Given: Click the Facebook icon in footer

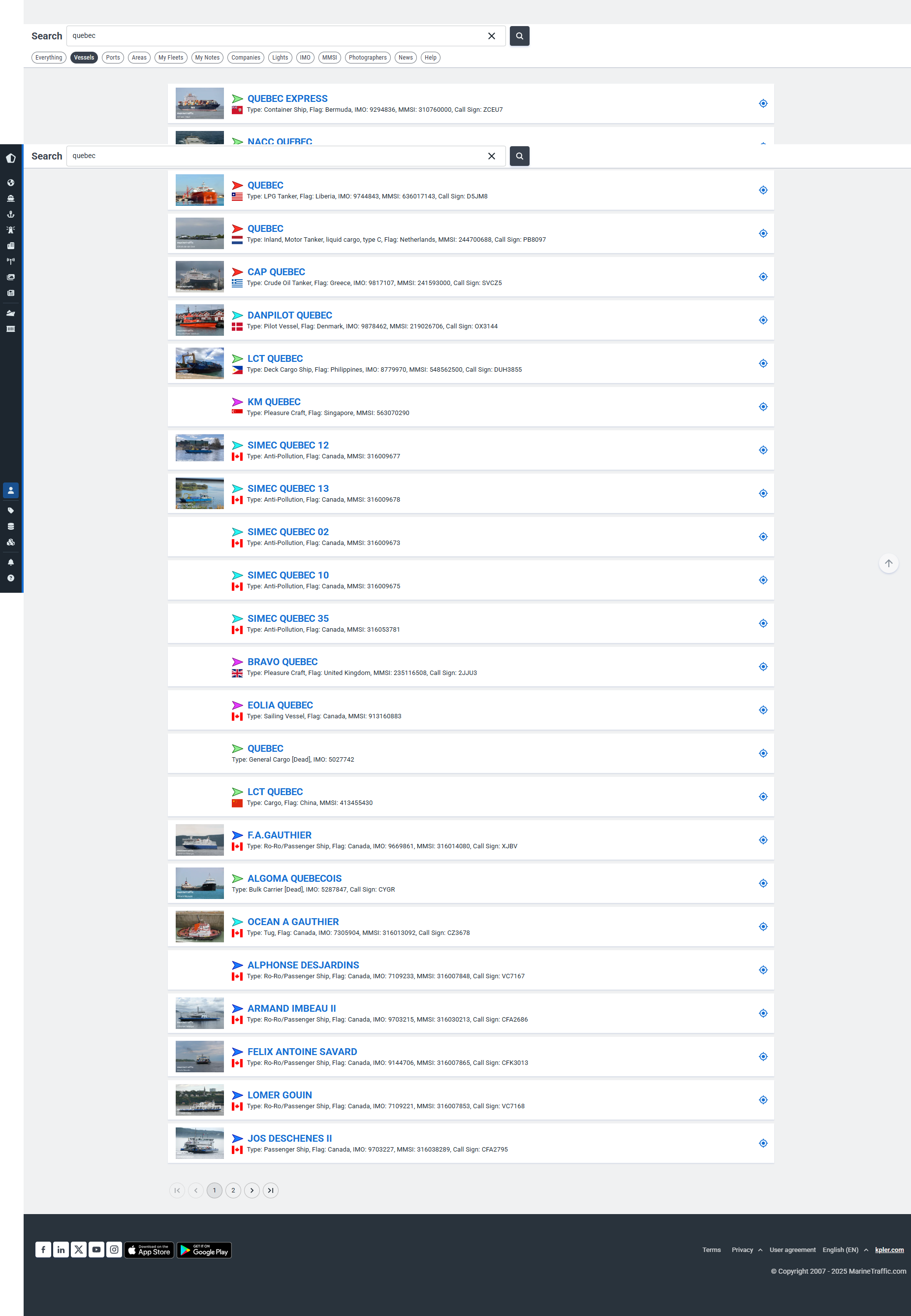Looking at the screenshot, I should click(43, 1250).
